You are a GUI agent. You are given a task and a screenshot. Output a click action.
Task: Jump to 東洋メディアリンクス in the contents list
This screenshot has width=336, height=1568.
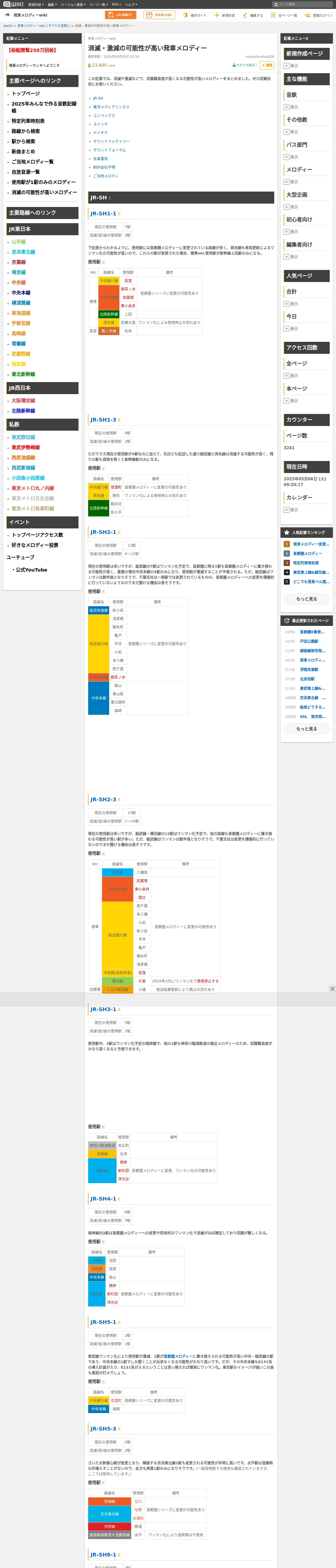111,107
